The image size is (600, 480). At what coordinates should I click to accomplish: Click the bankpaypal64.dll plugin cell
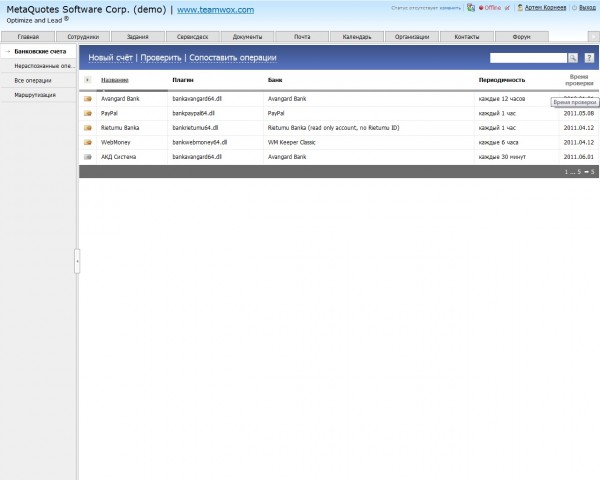(x=193, y=113)
